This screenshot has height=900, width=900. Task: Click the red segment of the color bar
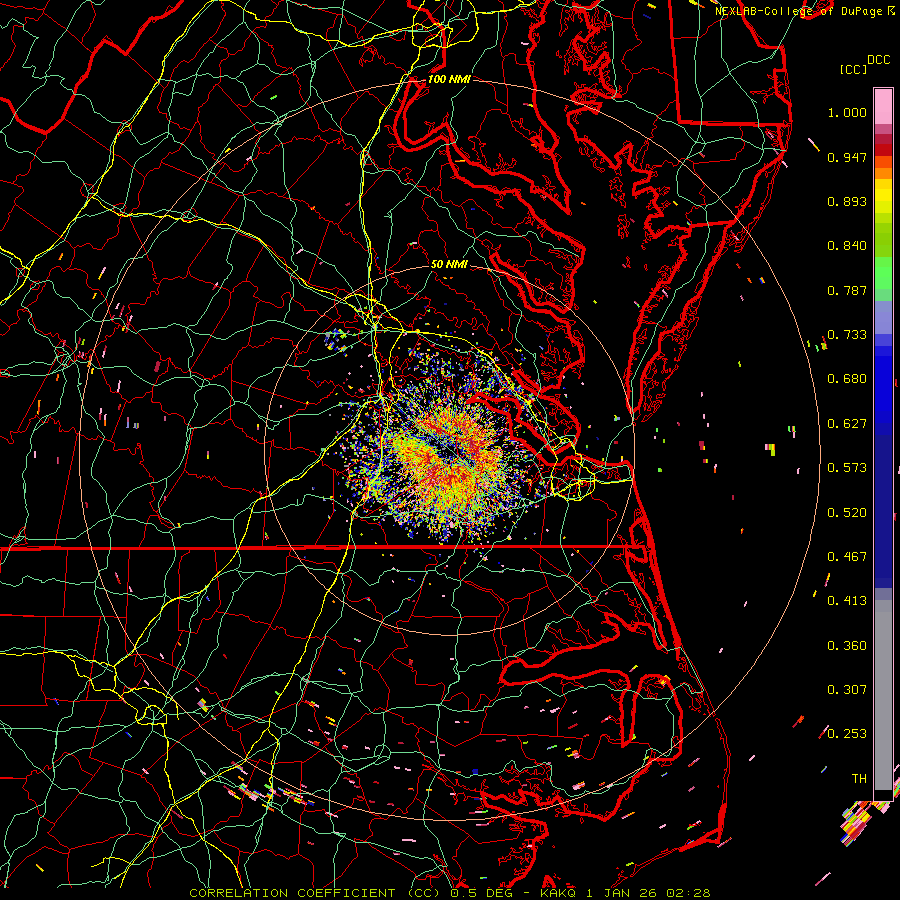(x=883, y=150)
